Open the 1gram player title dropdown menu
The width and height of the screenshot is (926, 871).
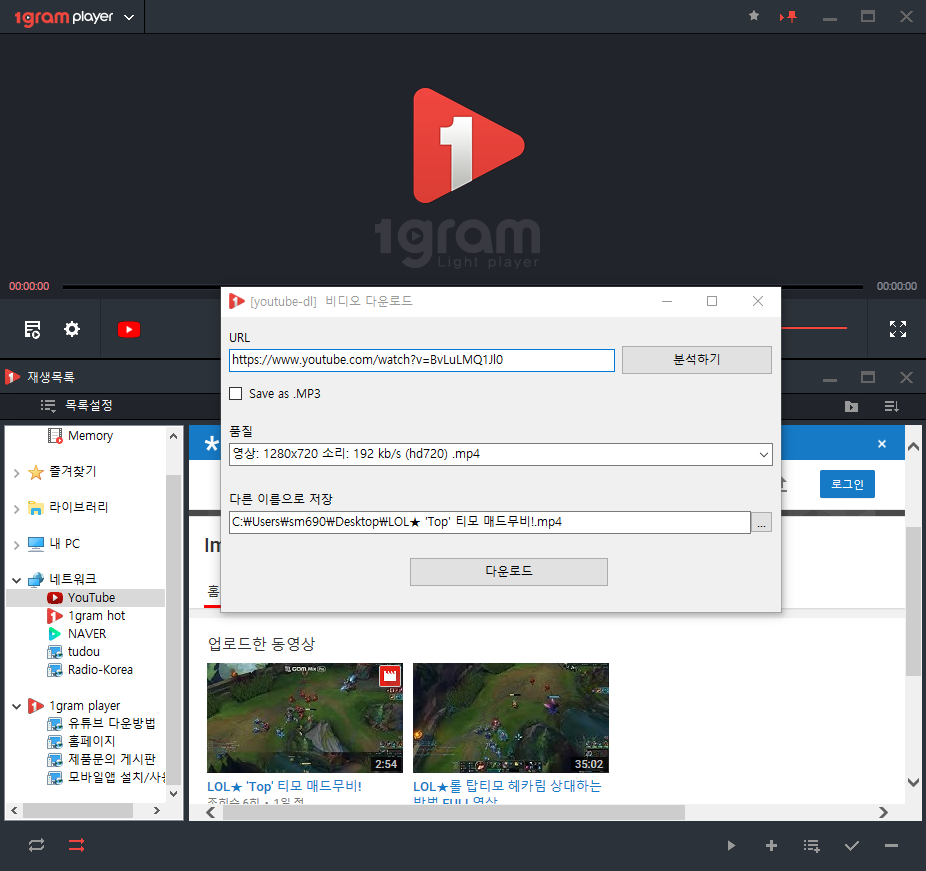[129, 17]
